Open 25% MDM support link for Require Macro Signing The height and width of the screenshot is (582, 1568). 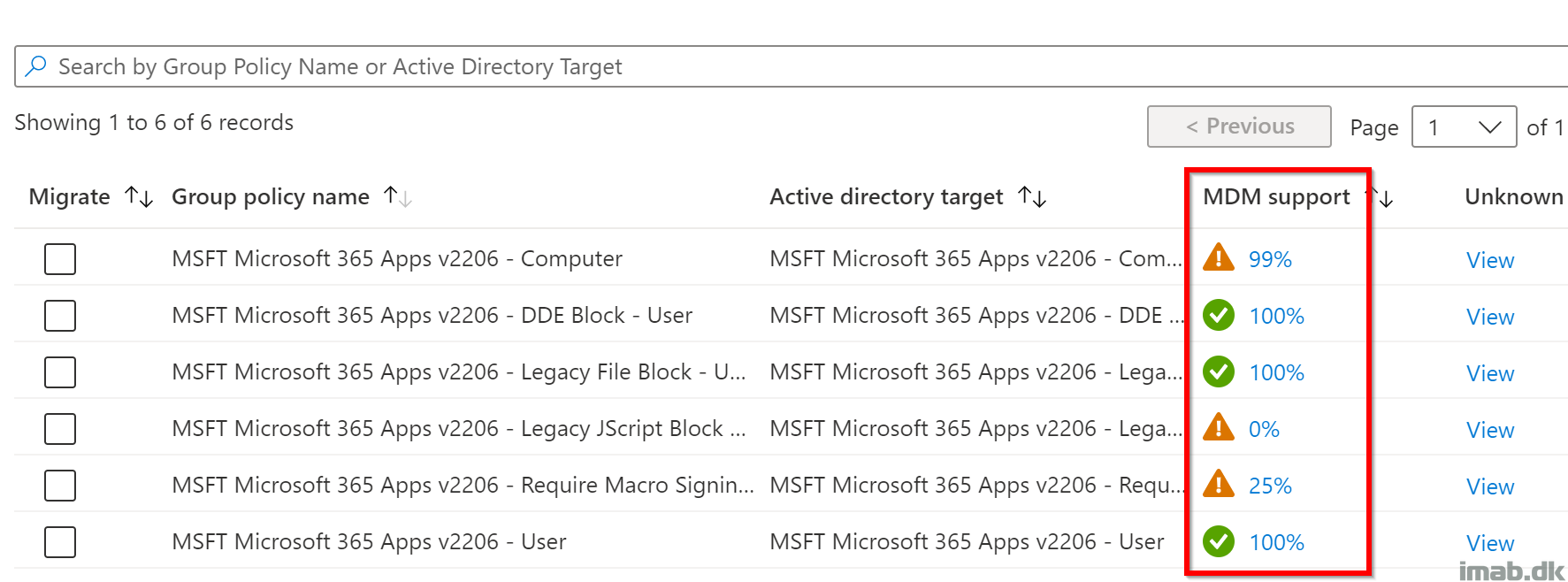[1270, 486]
